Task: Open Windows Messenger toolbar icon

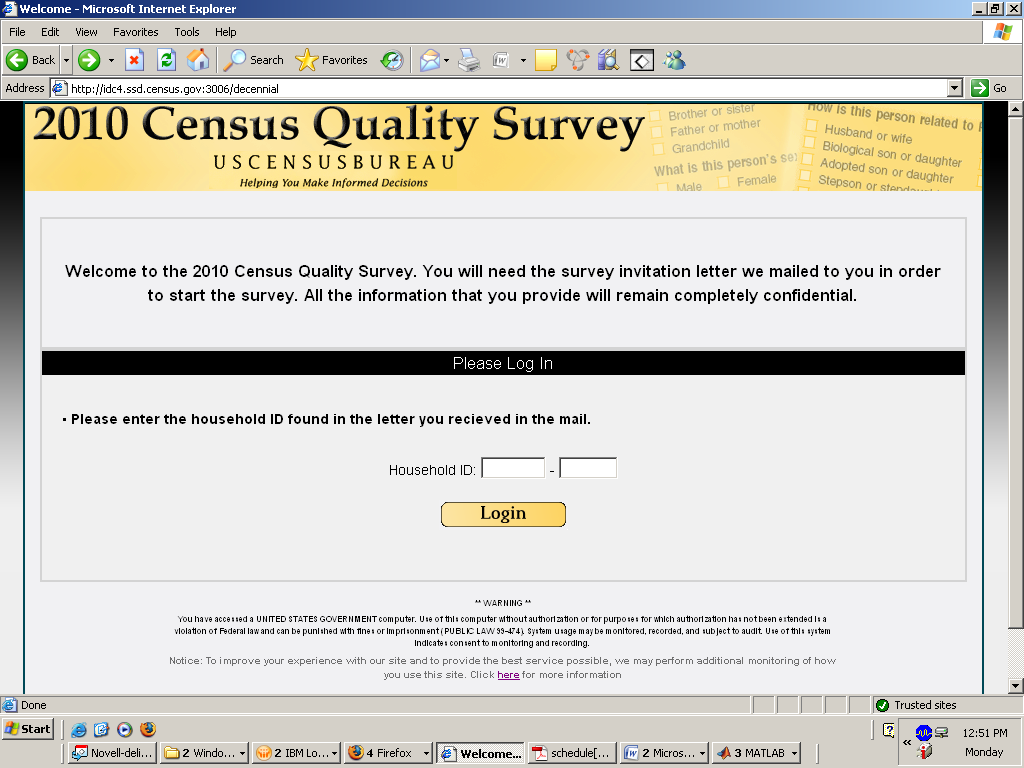Action: [675, 60]
